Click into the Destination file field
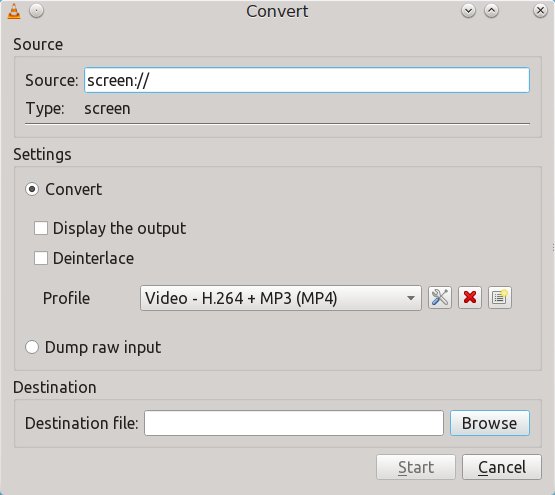The height and width of the screenshot is (495, 555). [x=294, y=423]
